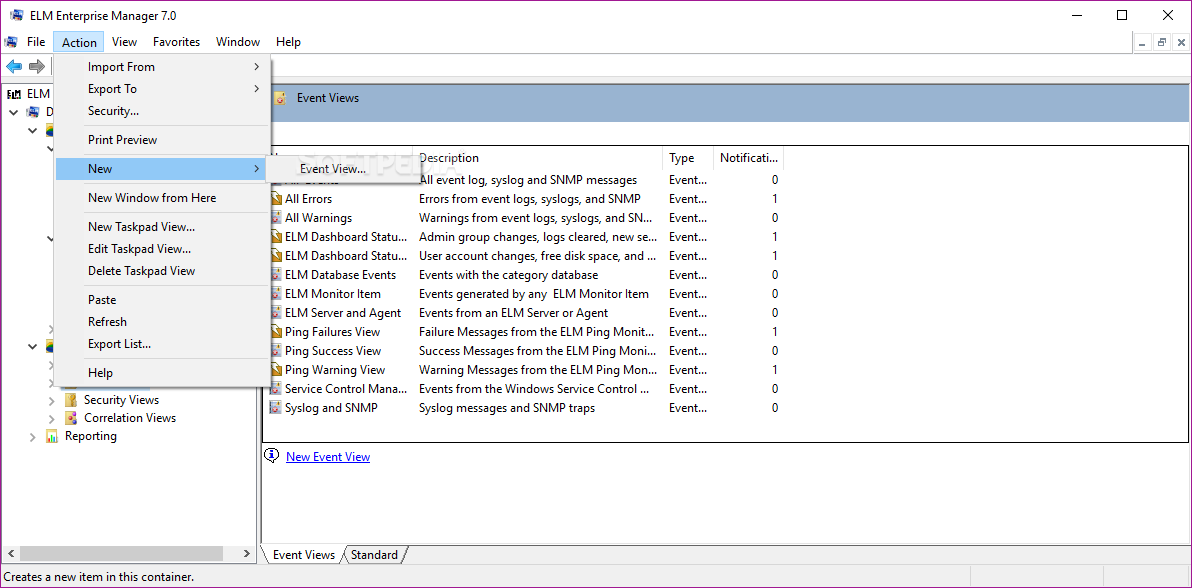This screenshot has height=588, width=1192.
Task: Select New Taskpad View... menu entry
Action: click(163, 227)
